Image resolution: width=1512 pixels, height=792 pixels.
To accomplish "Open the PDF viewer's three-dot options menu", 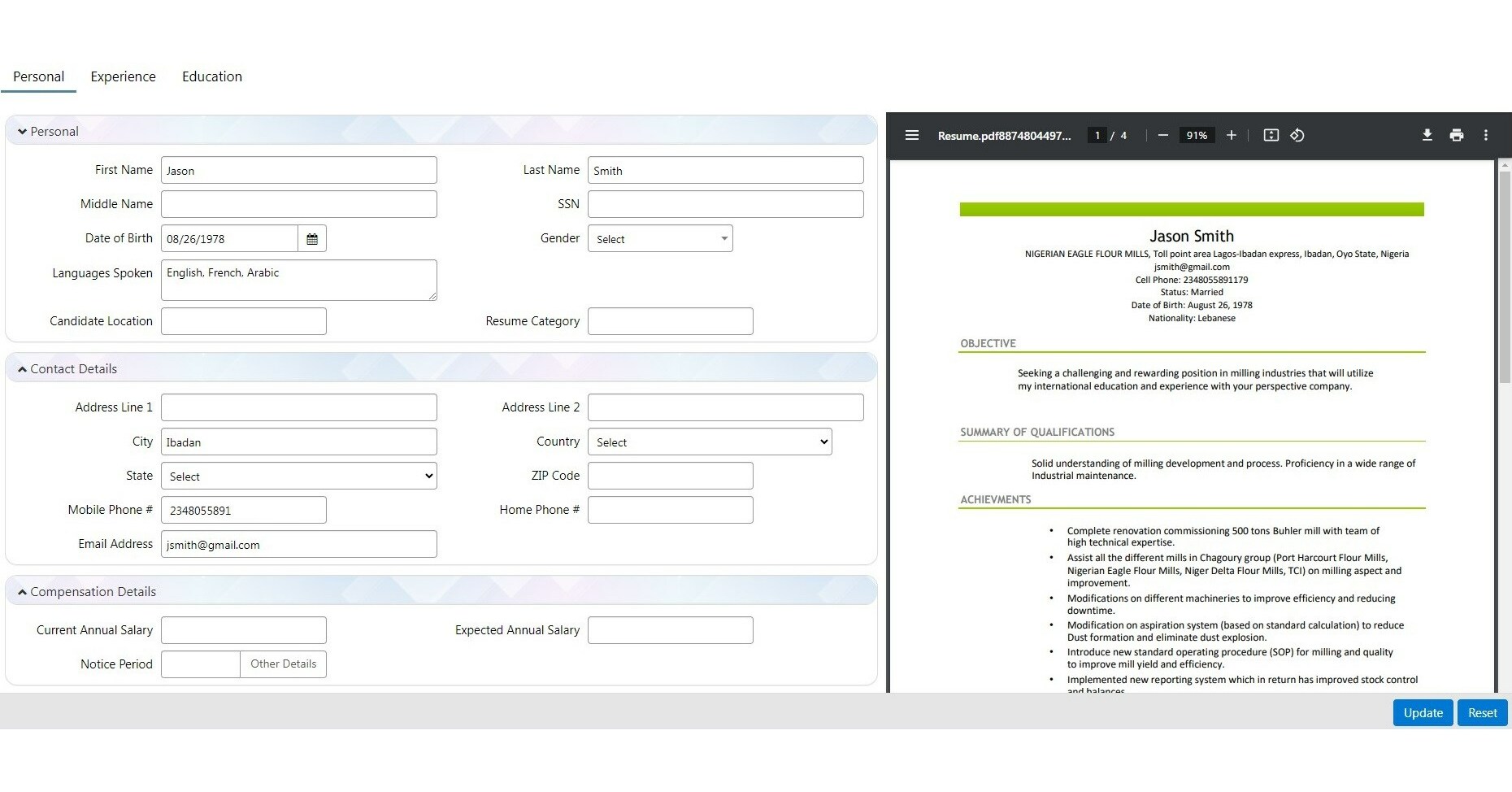I will [1486, 135].
